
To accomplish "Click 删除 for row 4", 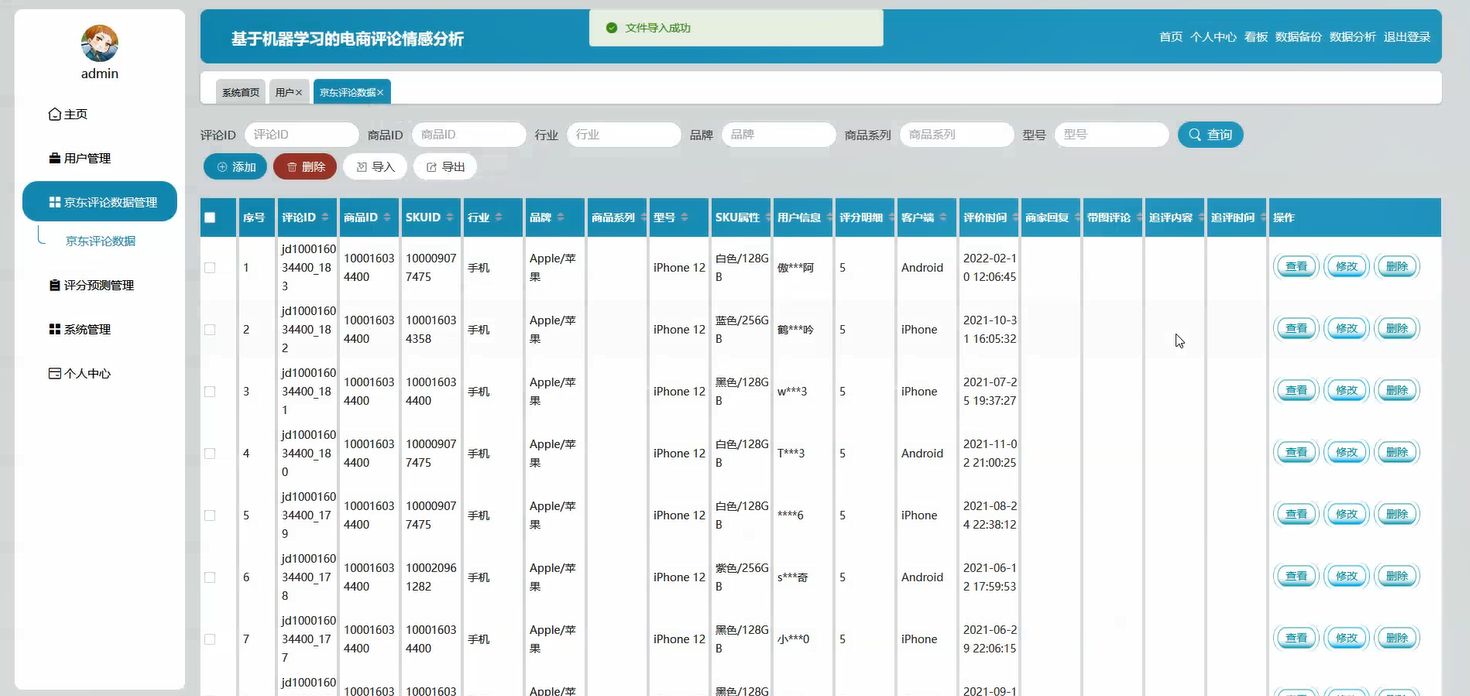I will 1397,453.
